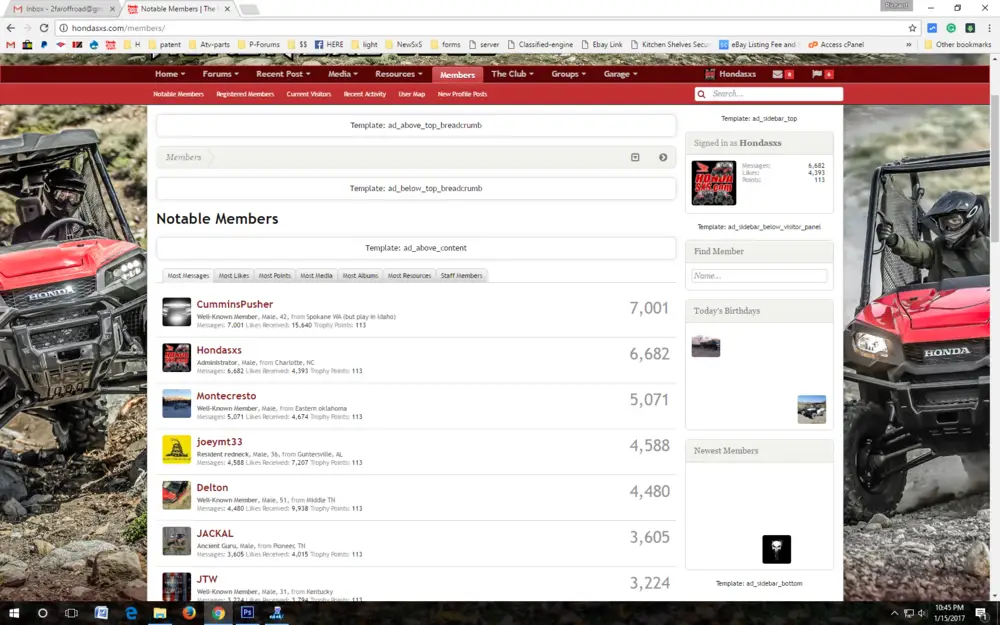Go back using the browser arrow

[x=10, y=28]
